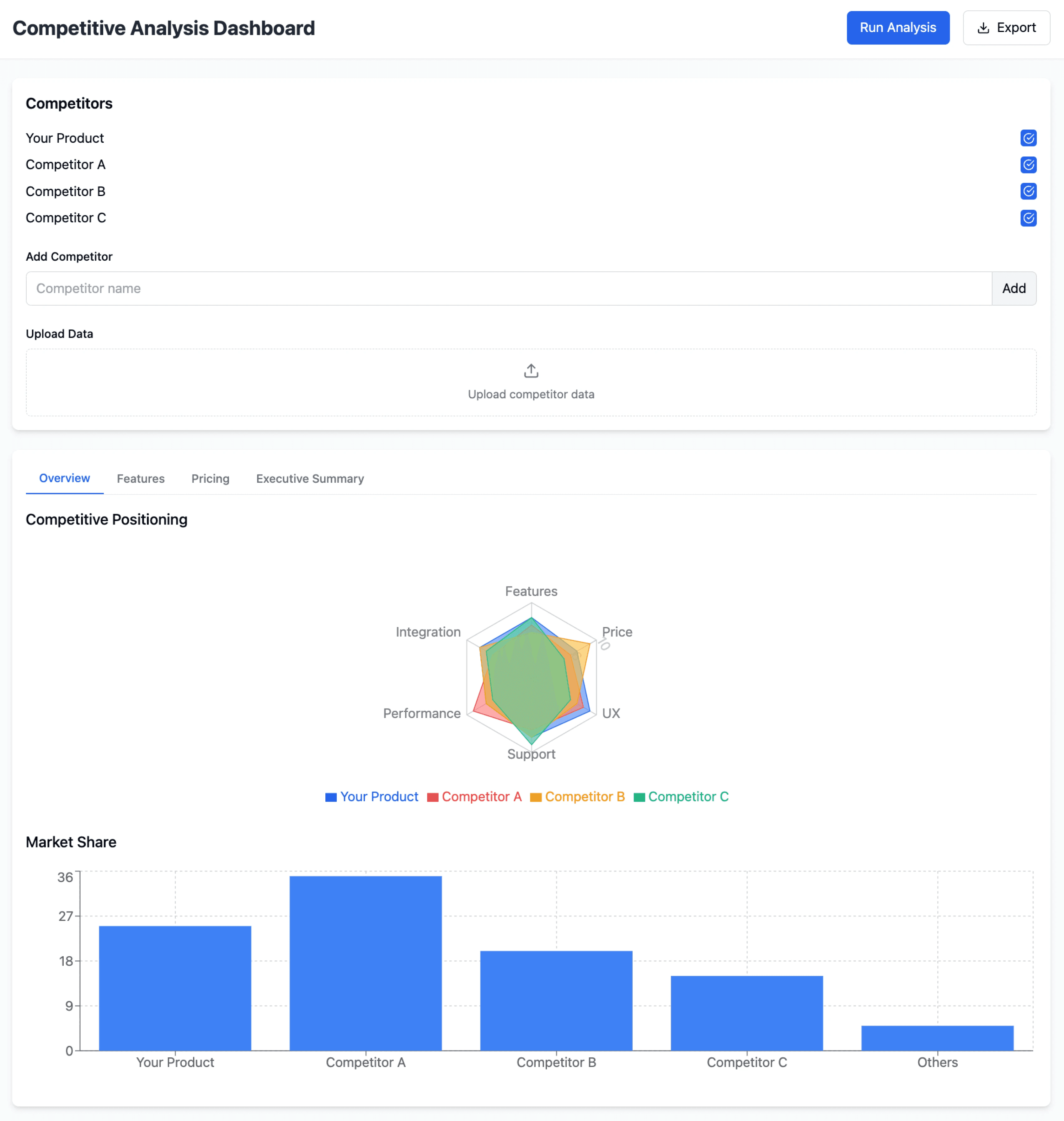Click the green Competitor C legend square
The image size is (1064, 1121).
tap(639, 797)
